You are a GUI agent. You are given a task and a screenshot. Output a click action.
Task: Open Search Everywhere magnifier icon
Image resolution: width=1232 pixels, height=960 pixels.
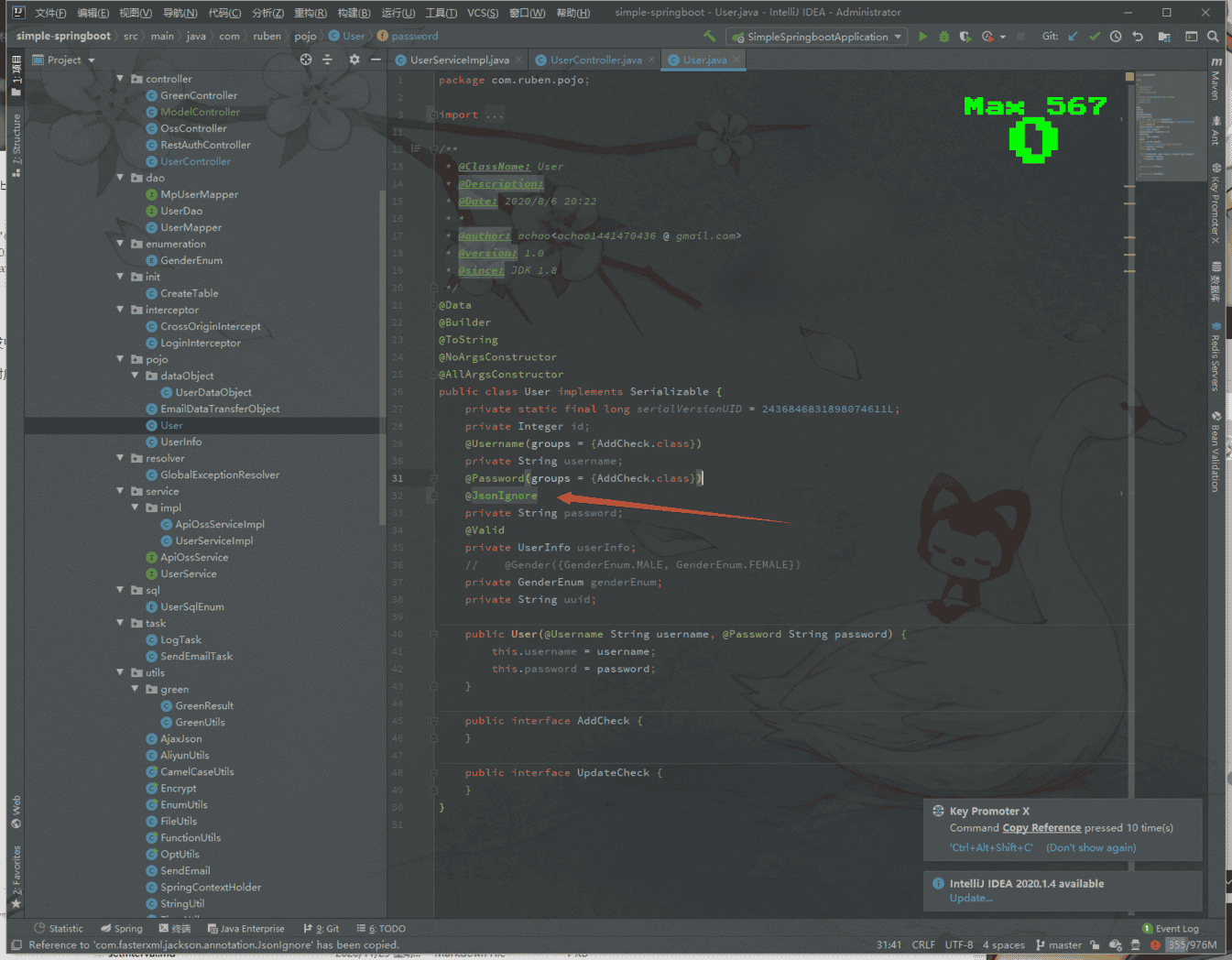(x=1213, y=37)
